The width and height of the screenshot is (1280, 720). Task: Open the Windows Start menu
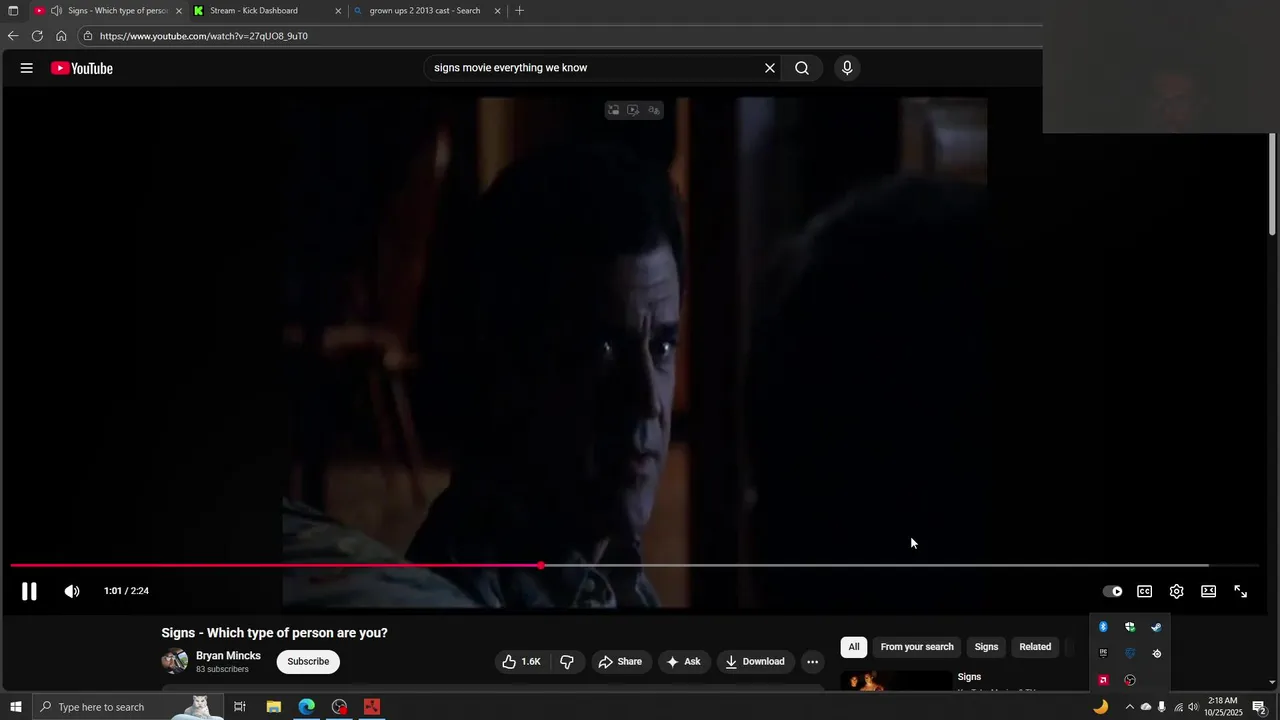[15, 707]
